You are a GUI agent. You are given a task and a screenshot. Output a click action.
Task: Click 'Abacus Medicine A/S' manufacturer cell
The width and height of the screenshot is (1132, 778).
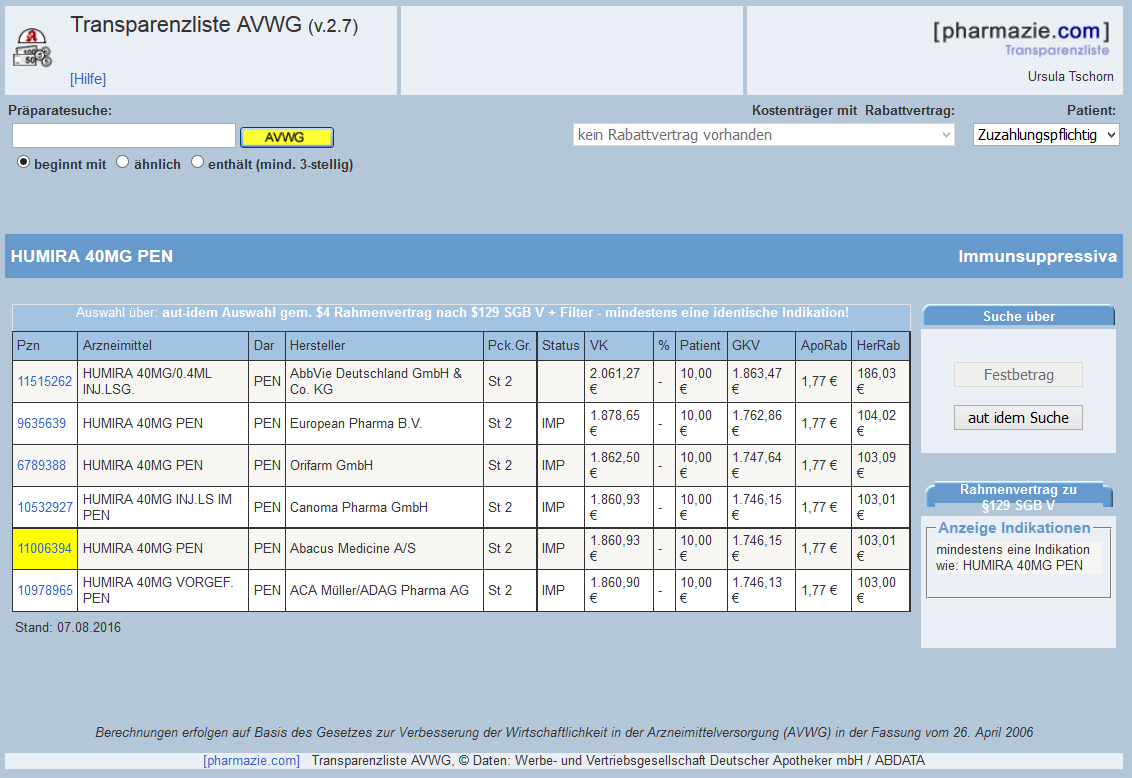(x=384, y=548)
